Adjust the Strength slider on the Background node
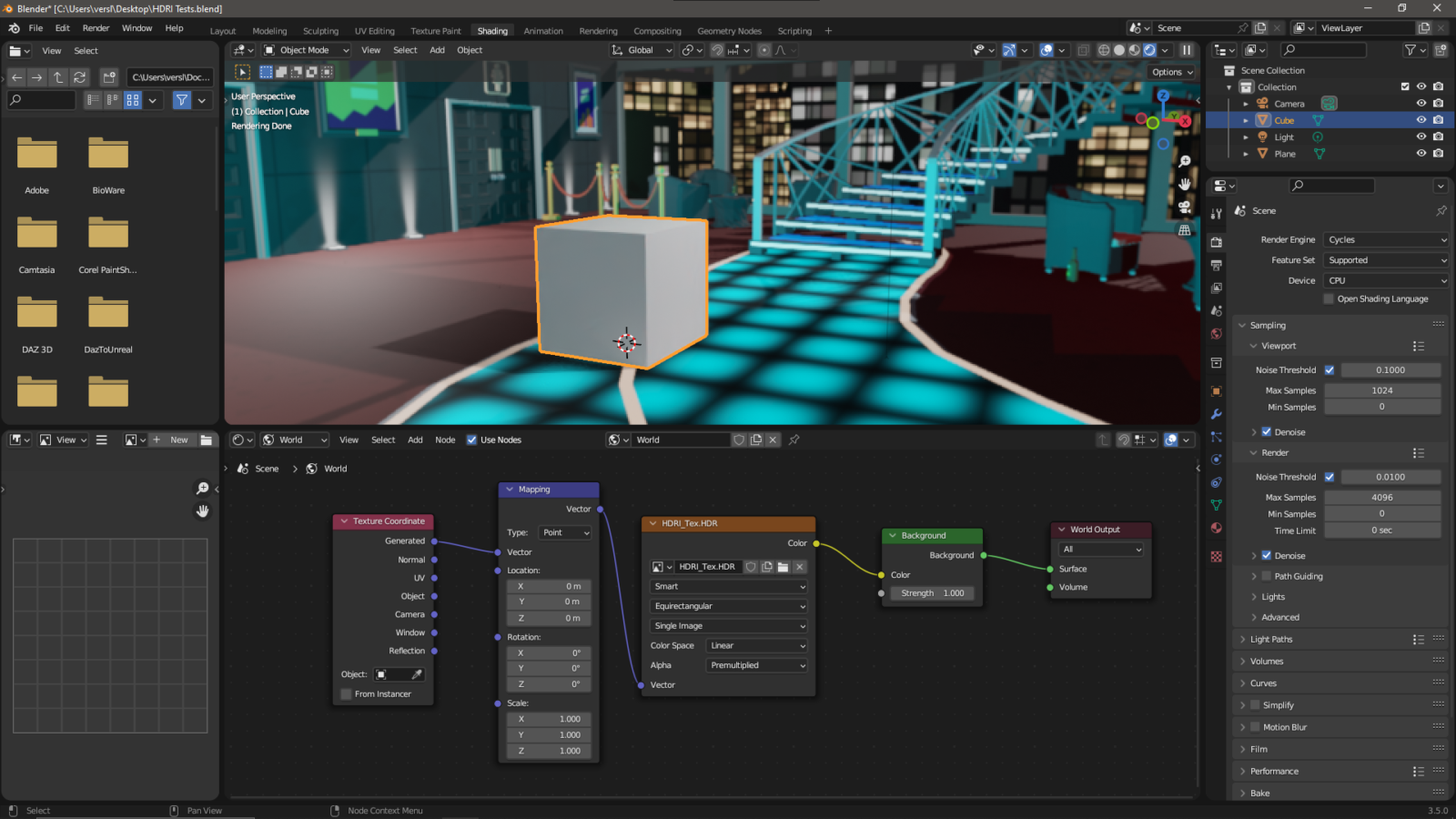1456x819 pixels. [x=931, y=592]
